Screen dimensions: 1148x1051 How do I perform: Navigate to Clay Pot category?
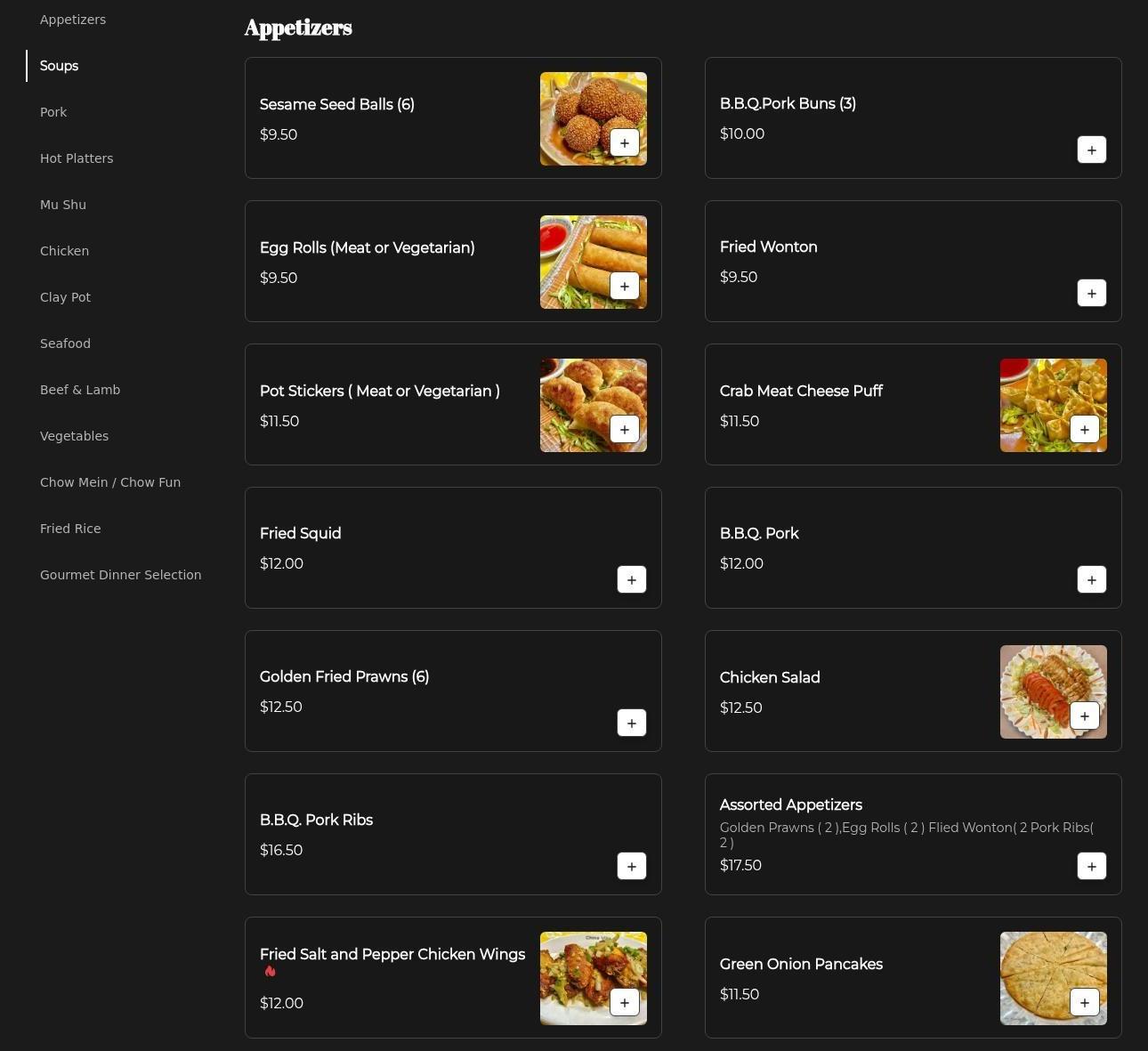point(65,297)
